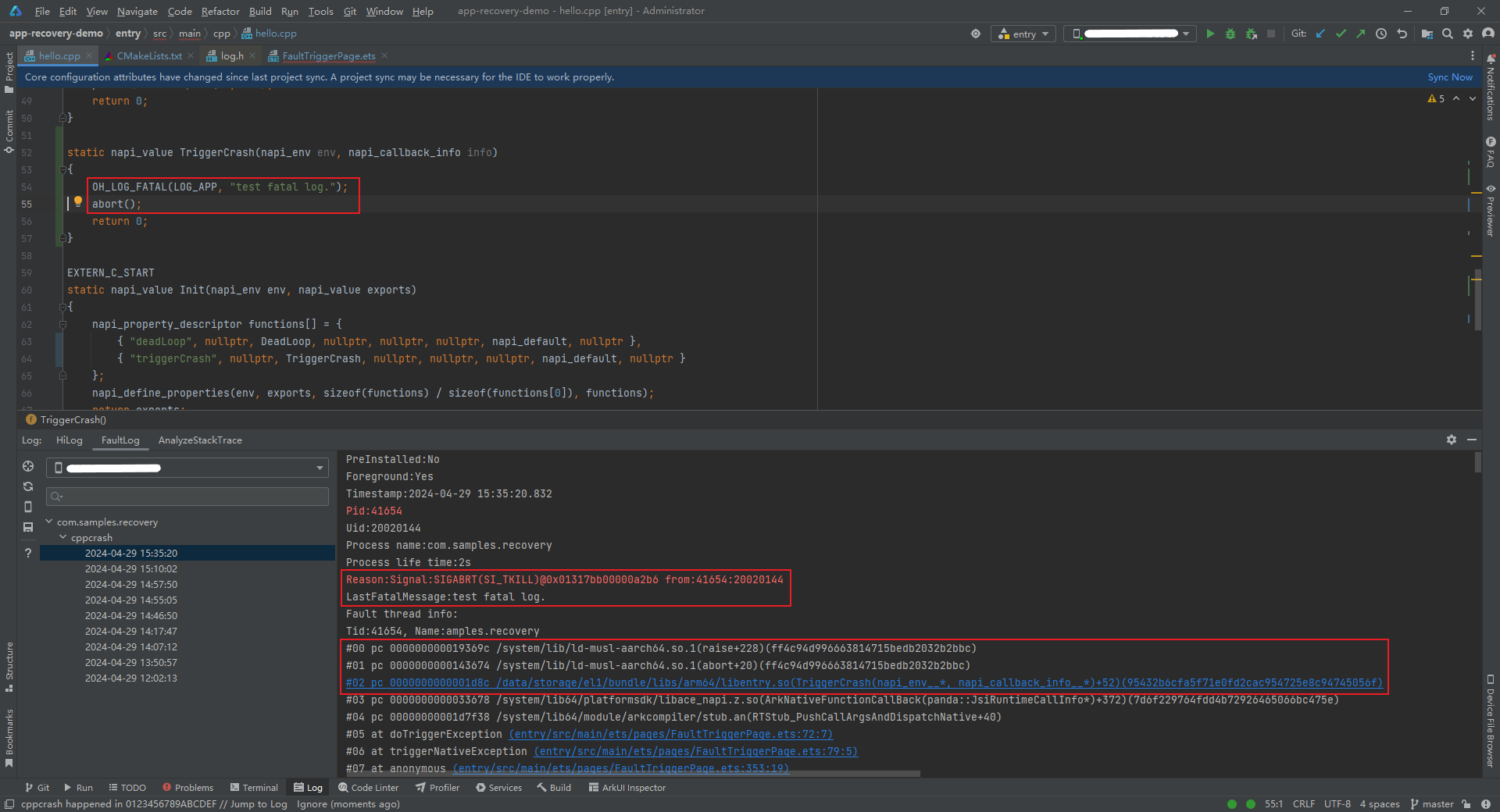This screenshot has width=1500, height=812.
Task: Switch to the HiLog tab
Action: point(69,440)
